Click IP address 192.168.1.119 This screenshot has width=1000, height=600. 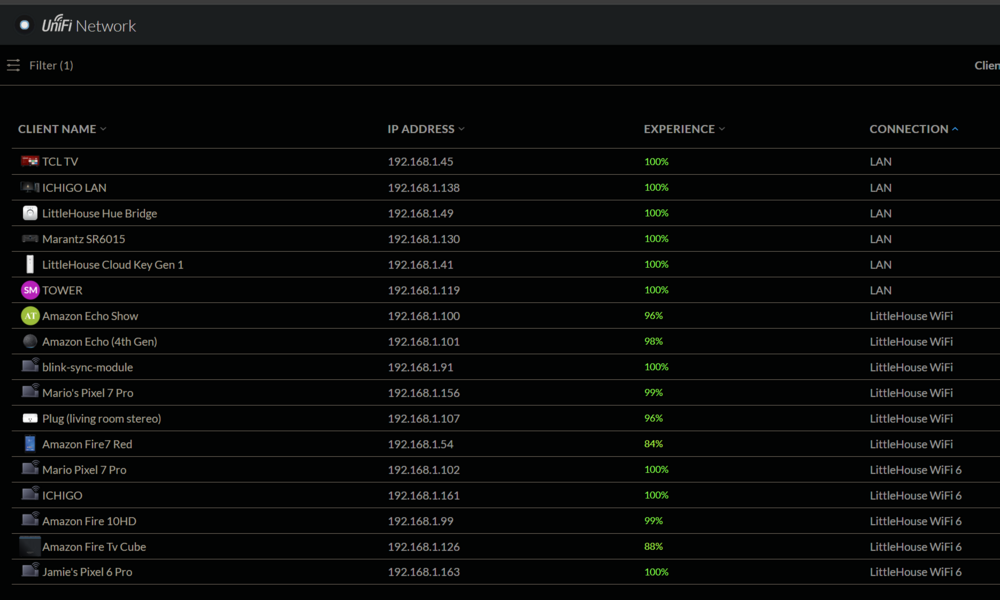pos(423,290)
